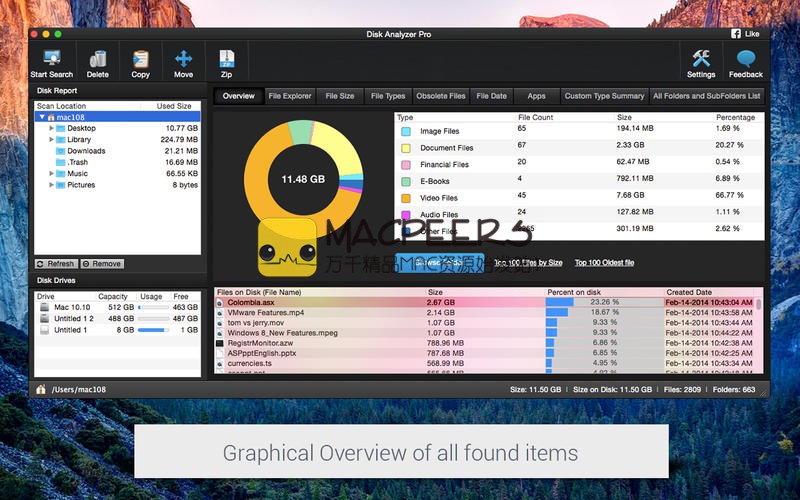800x500 pixels.
Task: Open All Folders and SubFolders List tab
Action: 707,96
